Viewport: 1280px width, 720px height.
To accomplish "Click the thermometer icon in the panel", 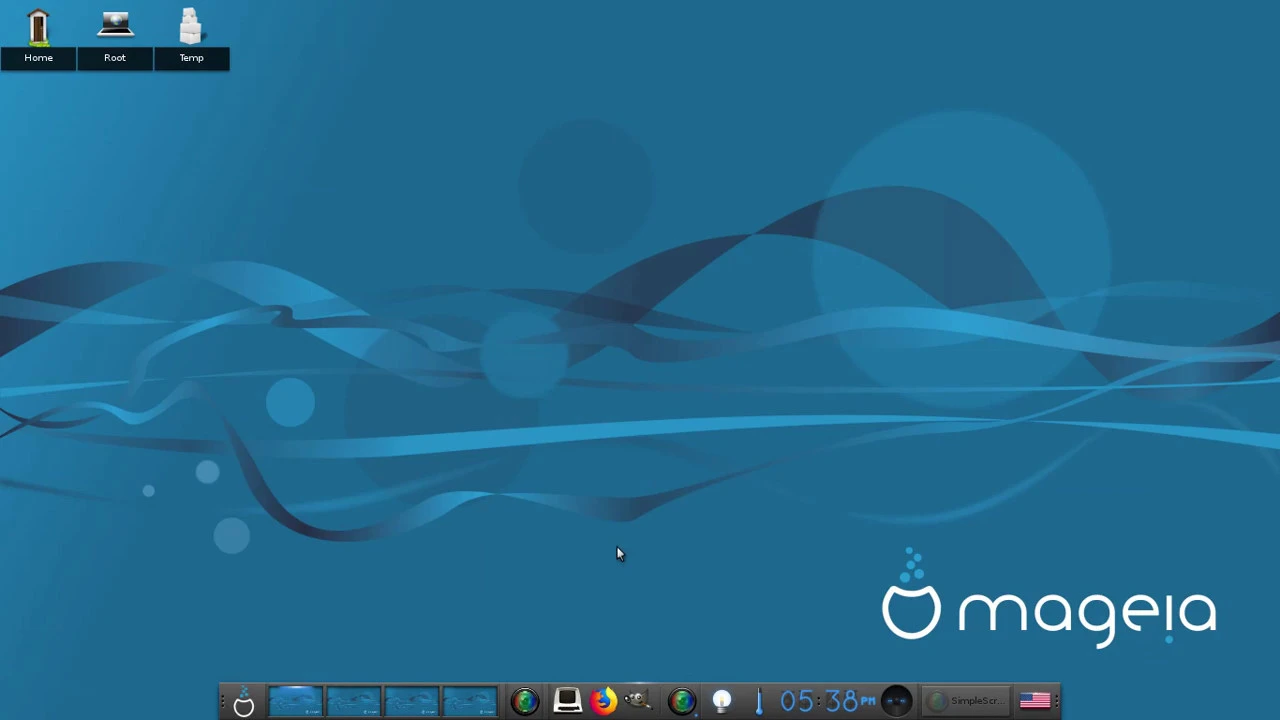I will pyautogui.click(x=759, y=702).
